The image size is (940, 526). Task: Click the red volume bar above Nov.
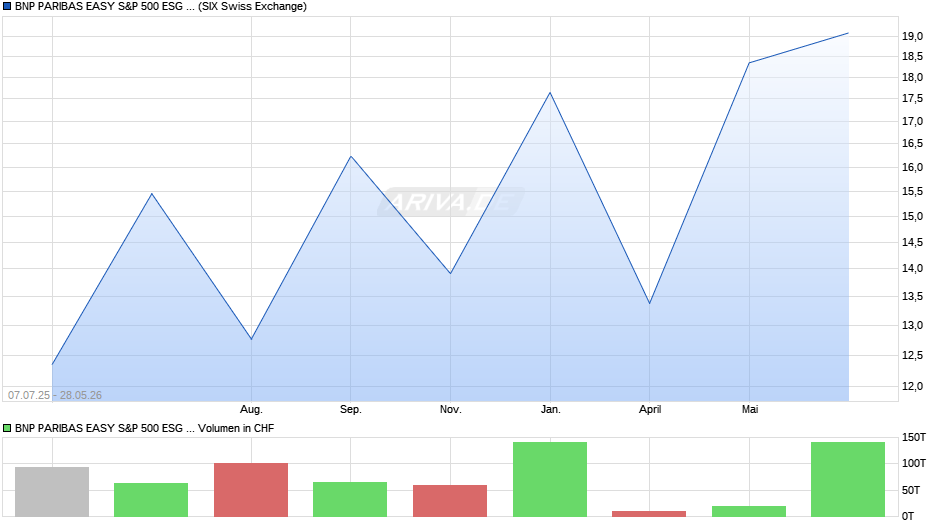click(450, 501)
